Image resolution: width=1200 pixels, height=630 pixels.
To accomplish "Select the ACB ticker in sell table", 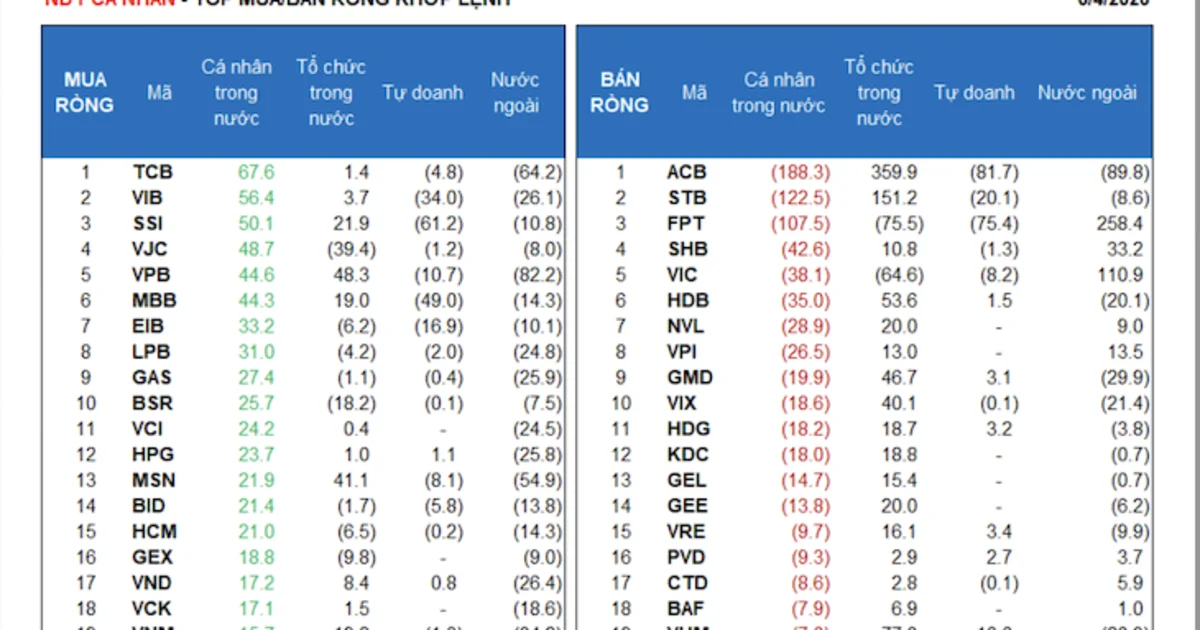I will [x=687, y=172].
